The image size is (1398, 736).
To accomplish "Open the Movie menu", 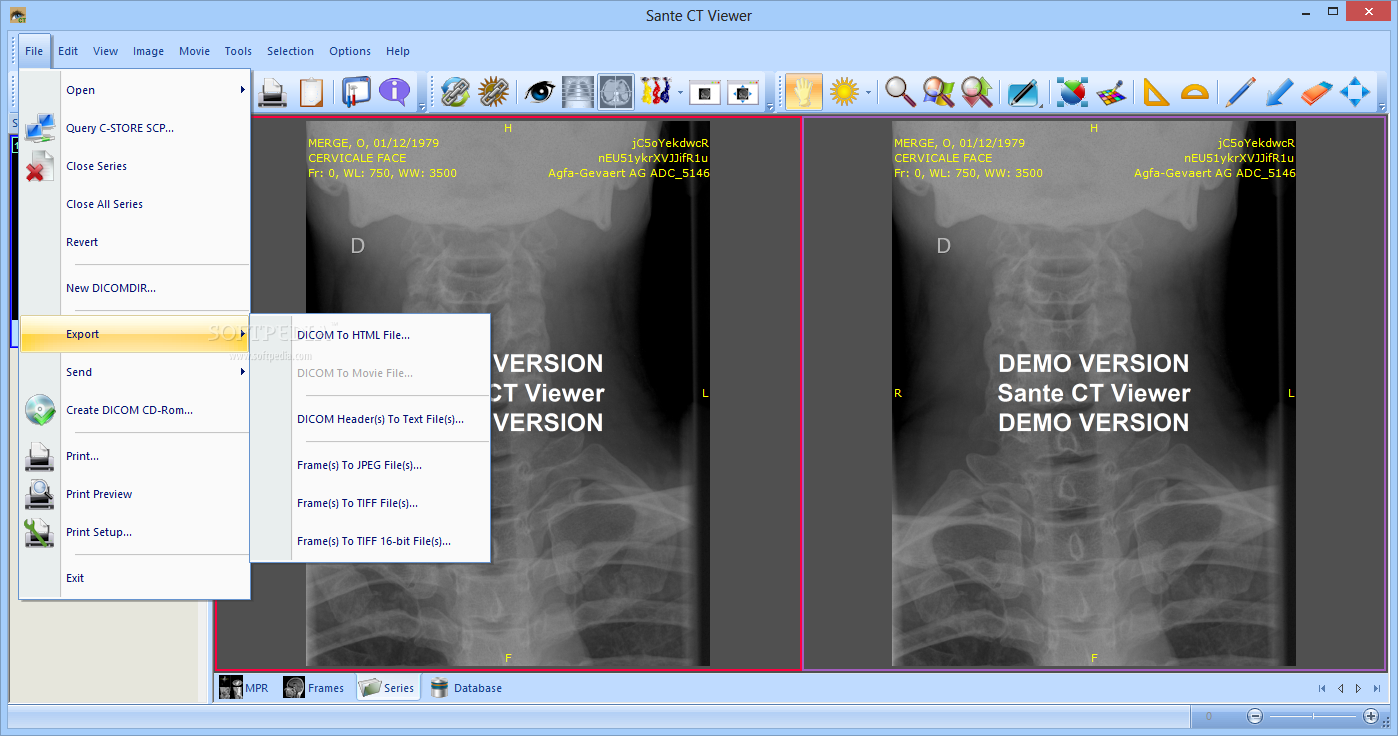I will click(x=194, y=51).
